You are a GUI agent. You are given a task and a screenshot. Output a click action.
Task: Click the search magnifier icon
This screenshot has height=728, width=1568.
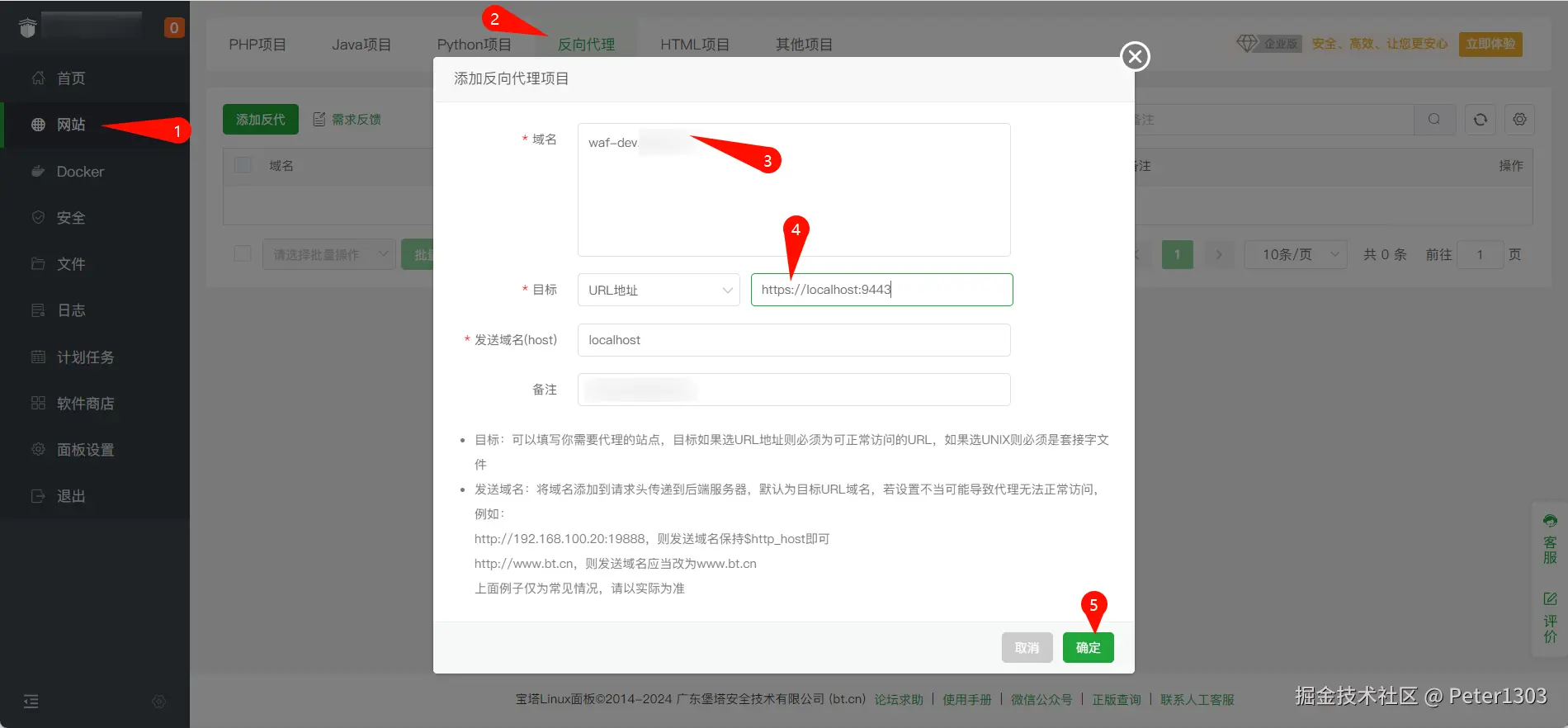[x=1434, y=119]
